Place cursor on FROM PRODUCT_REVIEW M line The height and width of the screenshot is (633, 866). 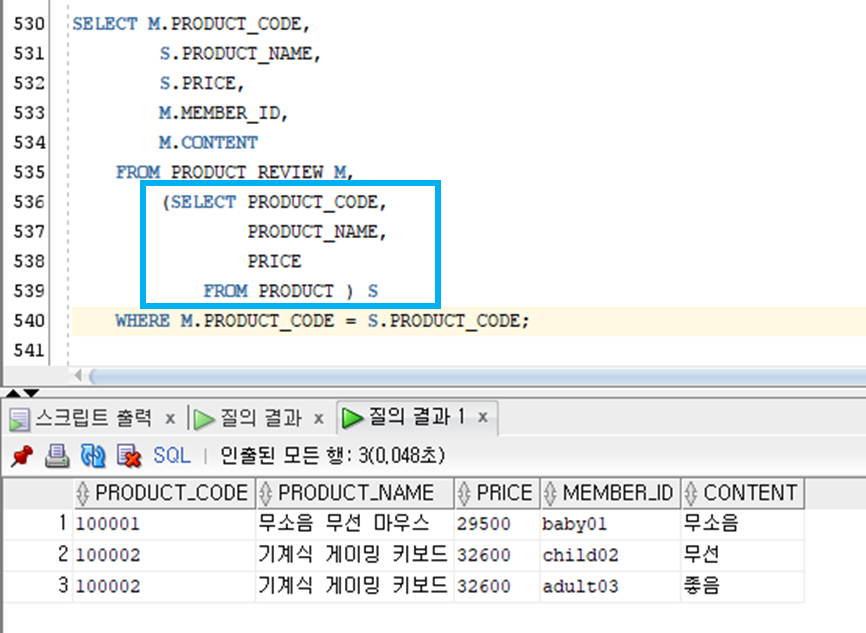pyautogui.click(x=234, y=172)
